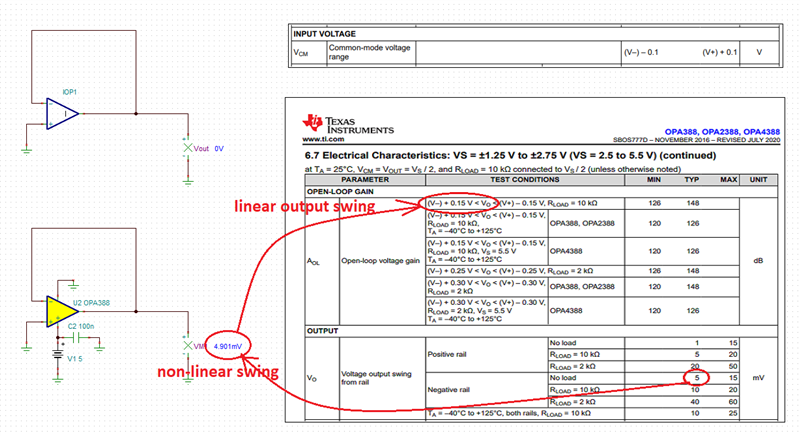Click the circled 4.901mV reading
Image resolution: width=800 pixels, height=436 pixels.
point(228,346)
